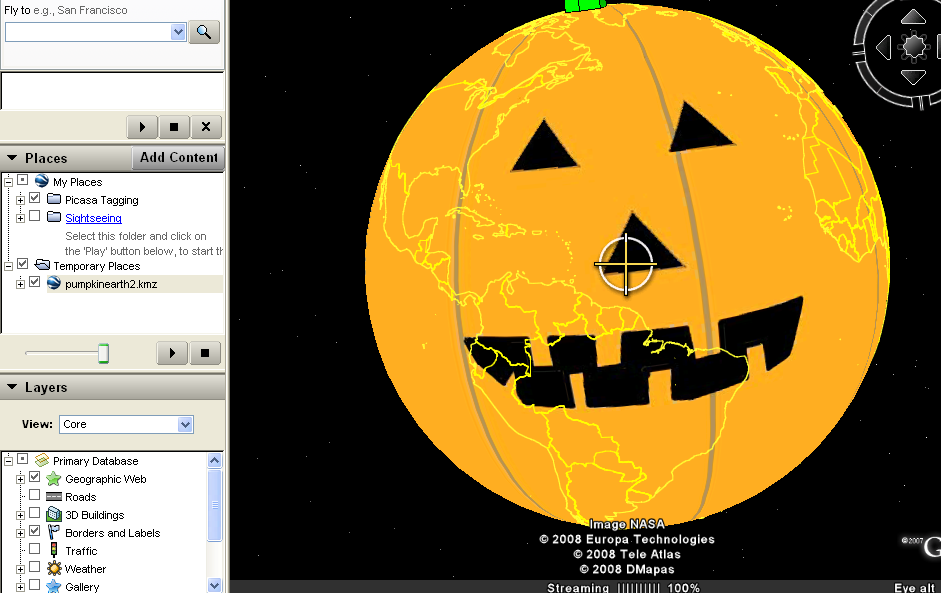Image resolution: width=941 pixels, height=593 pixels.
Task: Click the 3D Buildings icon
Action: point(54,514)
